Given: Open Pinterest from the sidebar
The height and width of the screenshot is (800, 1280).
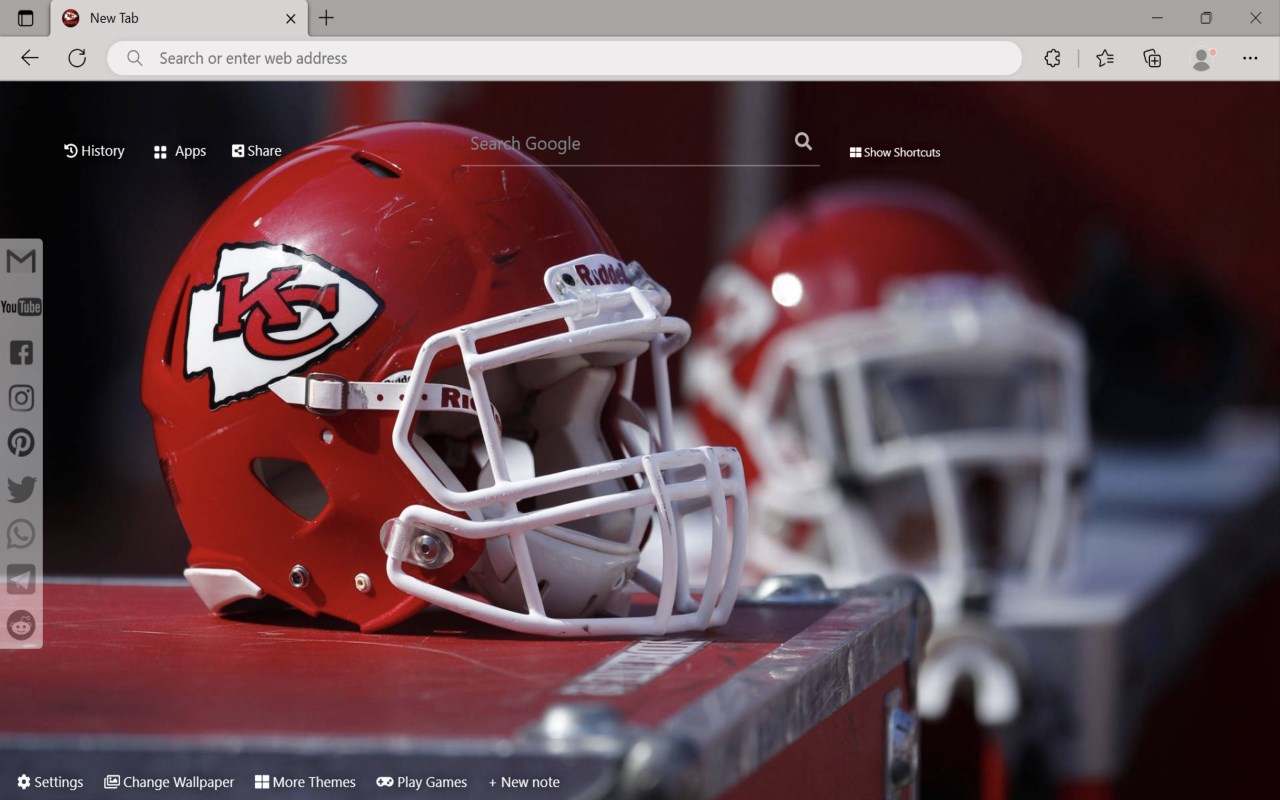Looking at the screenshot, I should [x=21, y=443].
